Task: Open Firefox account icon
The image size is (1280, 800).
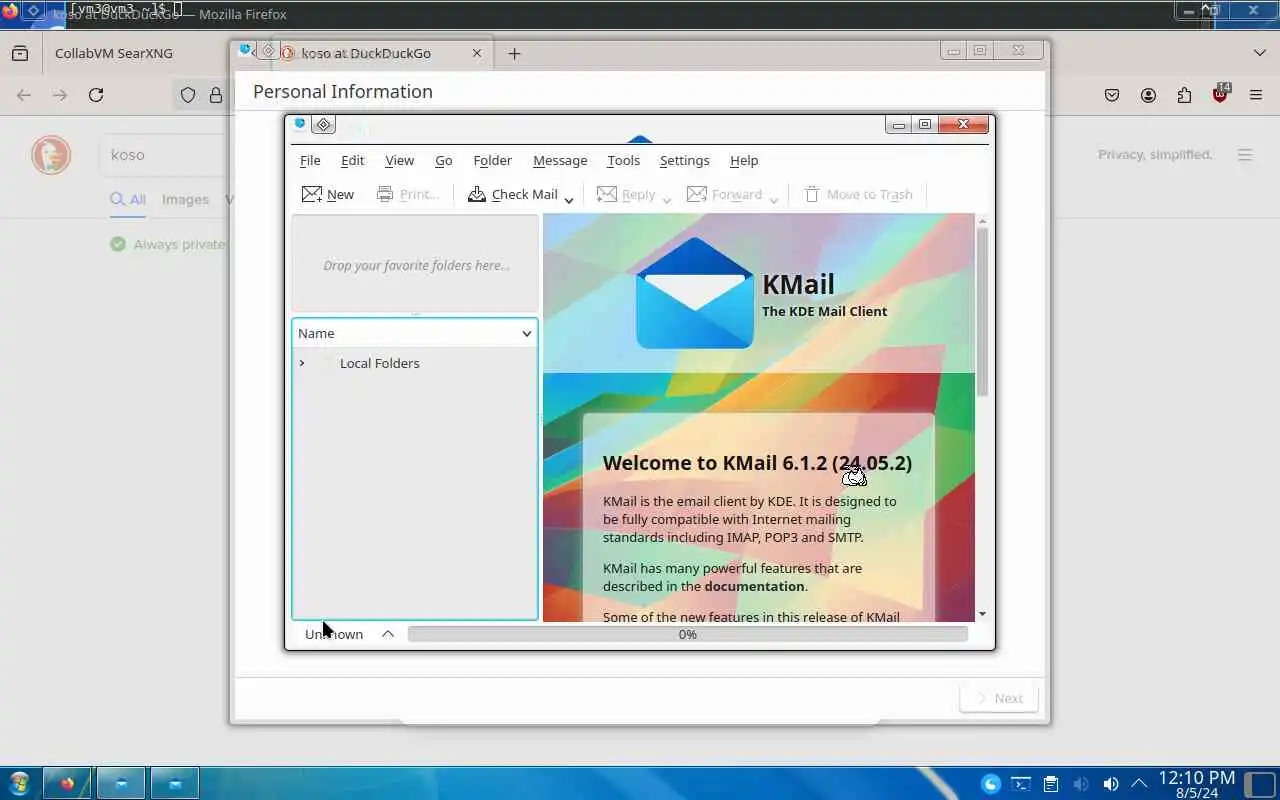Action: click(x=1148, y=95)
